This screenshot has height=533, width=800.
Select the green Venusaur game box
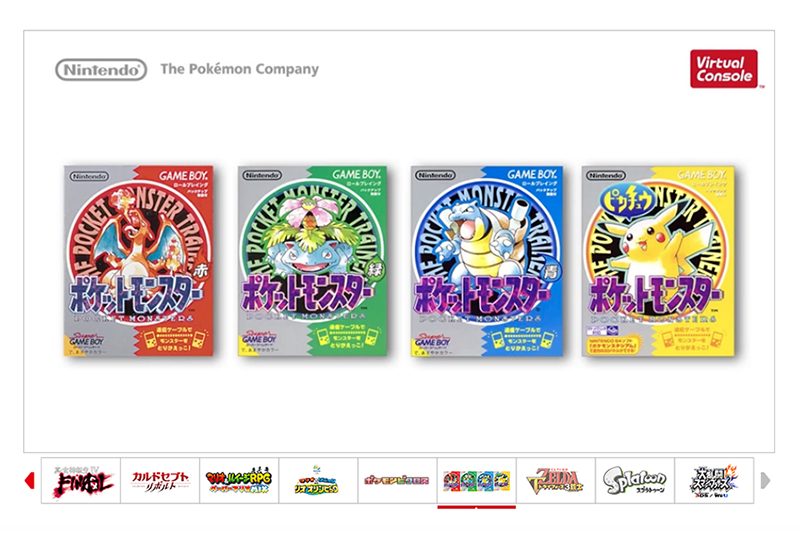(x=312, y=261)
